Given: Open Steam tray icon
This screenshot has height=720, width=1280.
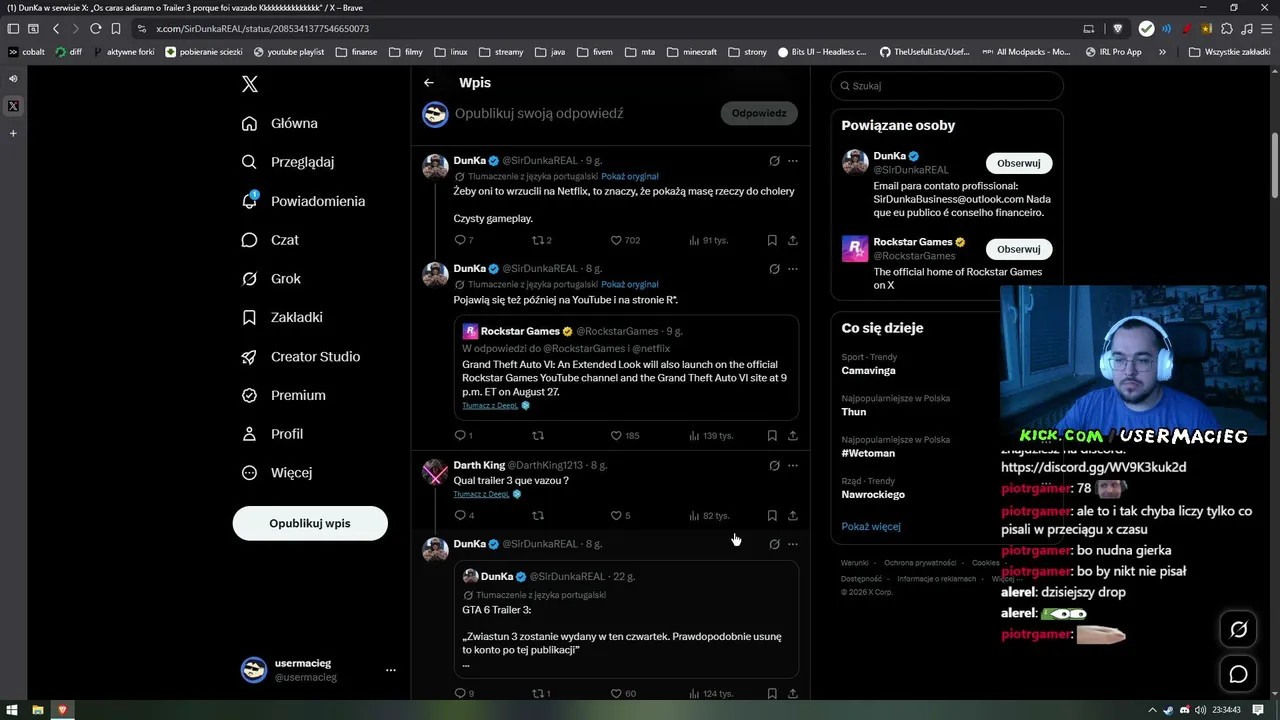Looking at the screenshot, I should pyautogui.click(x=1167, y=710).
